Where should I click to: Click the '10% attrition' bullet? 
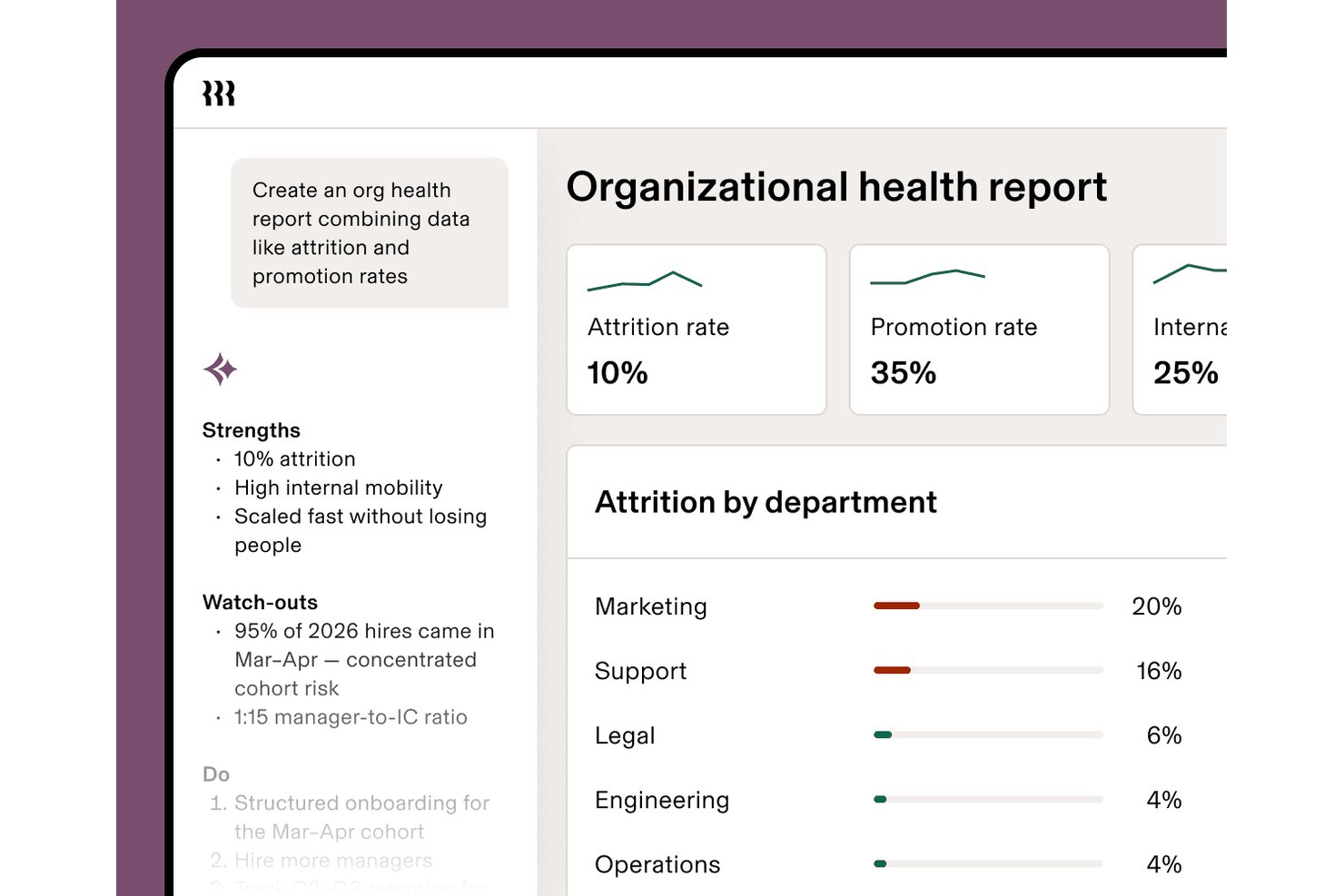[x=295, y=459]
